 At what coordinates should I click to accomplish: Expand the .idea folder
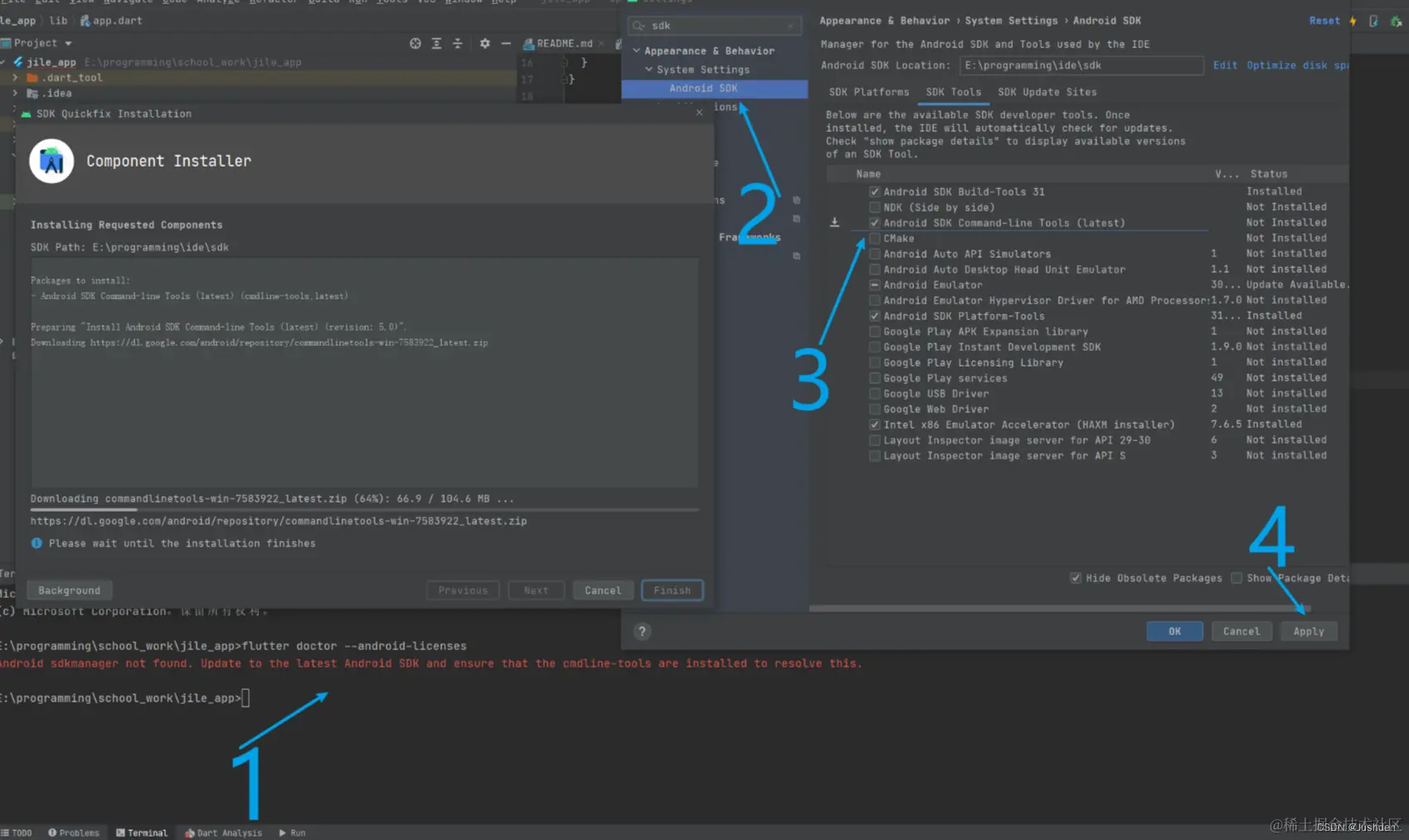pos(15,94)
